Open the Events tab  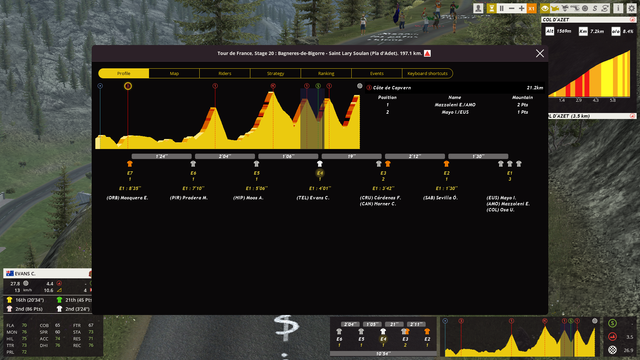coord(377,73)
